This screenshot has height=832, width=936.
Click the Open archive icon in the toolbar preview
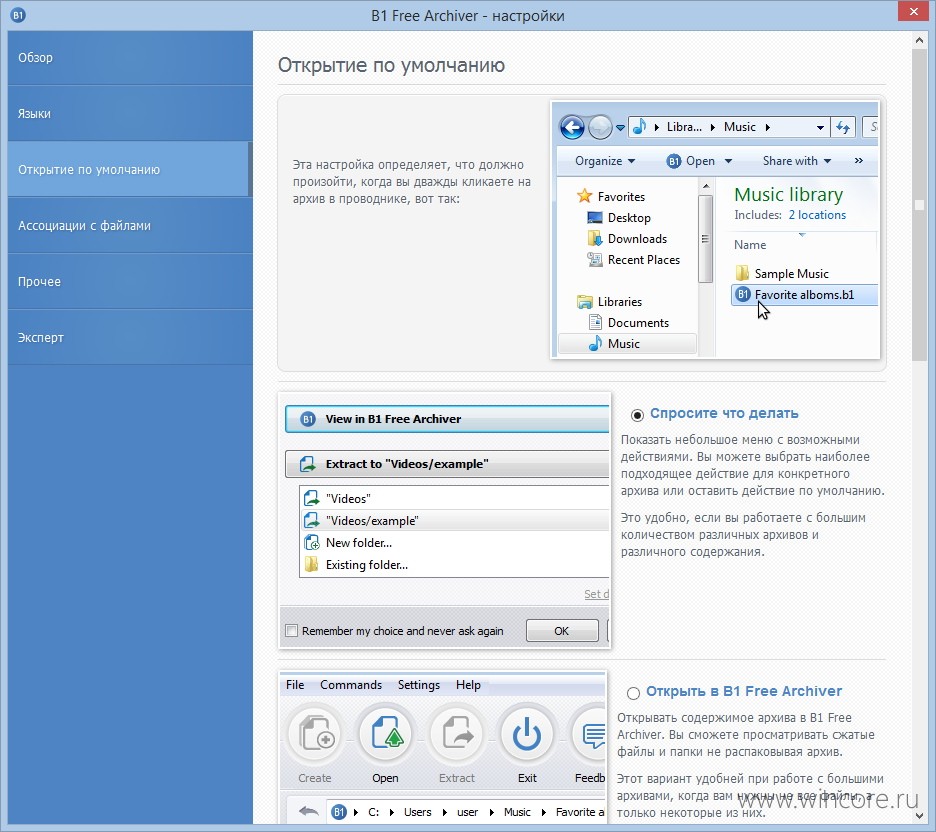386,734
